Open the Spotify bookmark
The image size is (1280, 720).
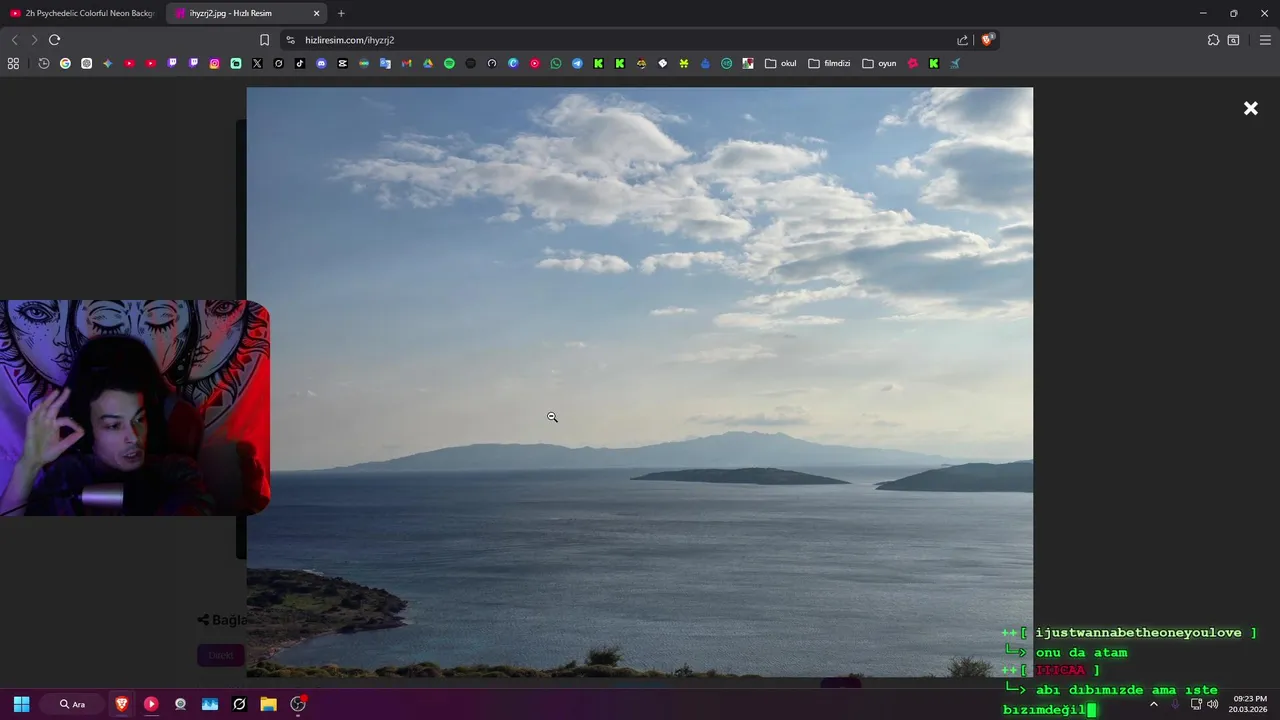point(449,63)
